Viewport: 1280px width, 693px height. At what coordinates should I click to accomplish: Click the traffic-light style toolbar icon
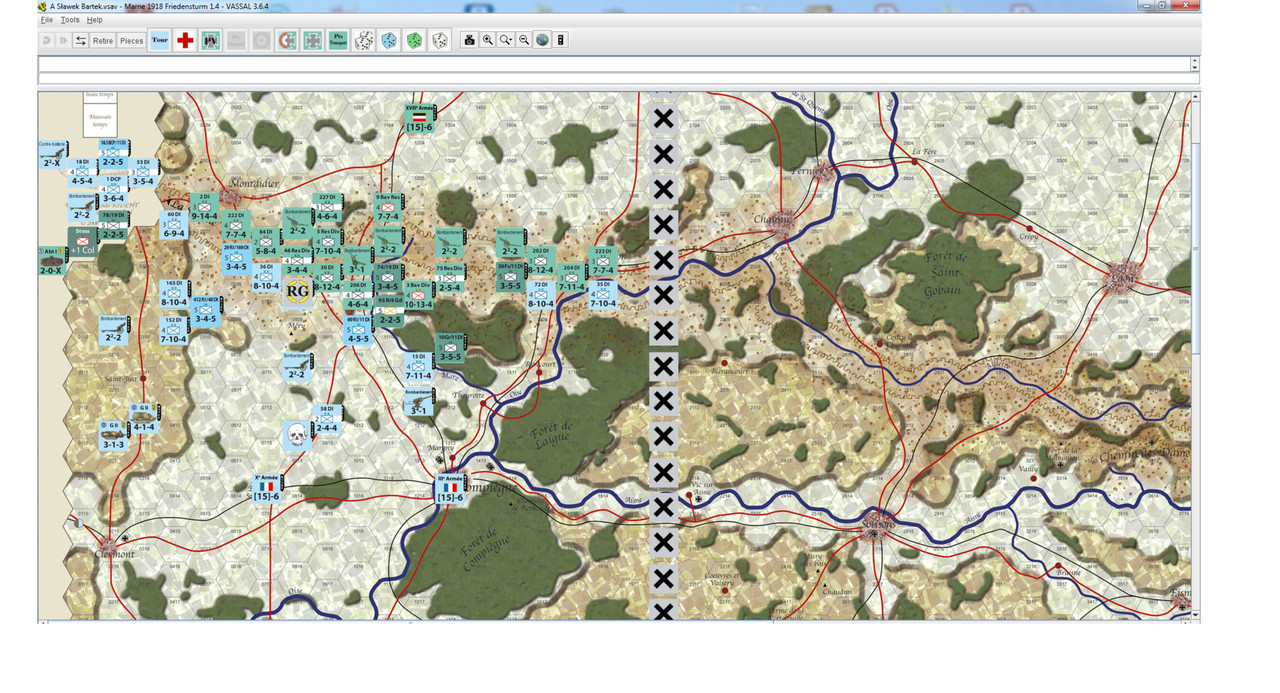click(561, 40)
